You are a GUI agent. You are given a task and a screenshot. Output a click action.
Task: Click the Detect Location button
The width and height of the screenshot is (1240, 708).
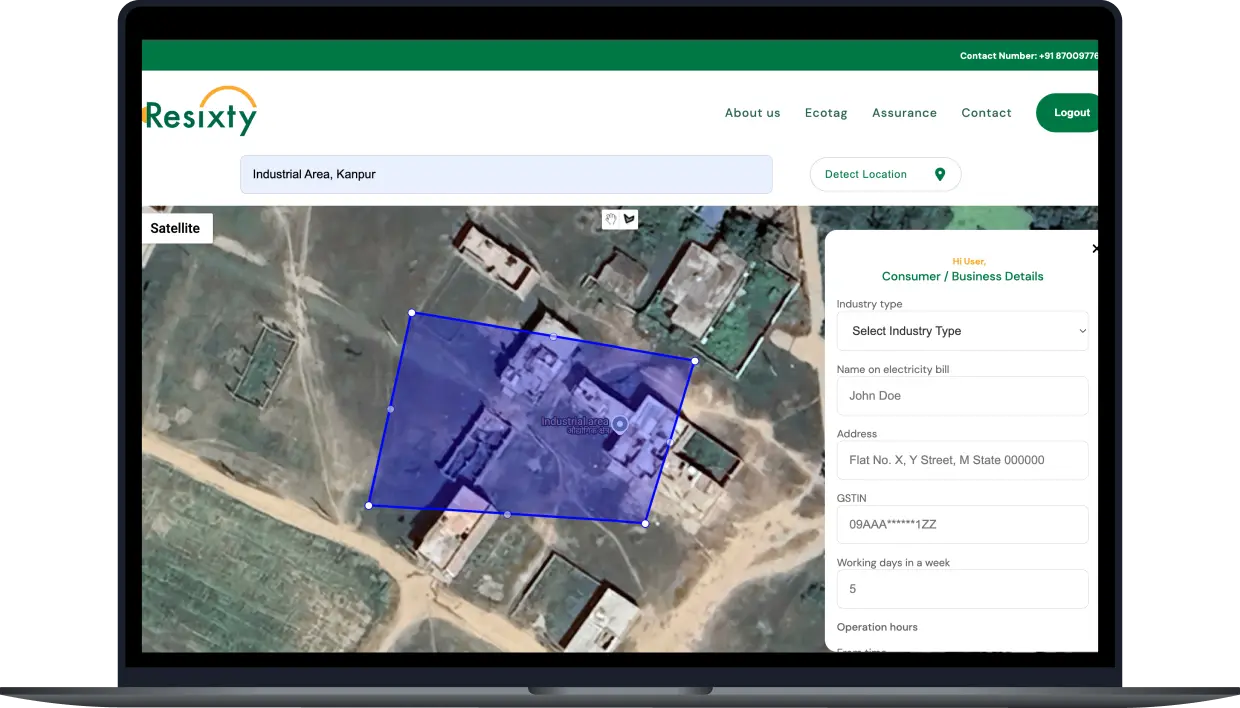[884, 174]
